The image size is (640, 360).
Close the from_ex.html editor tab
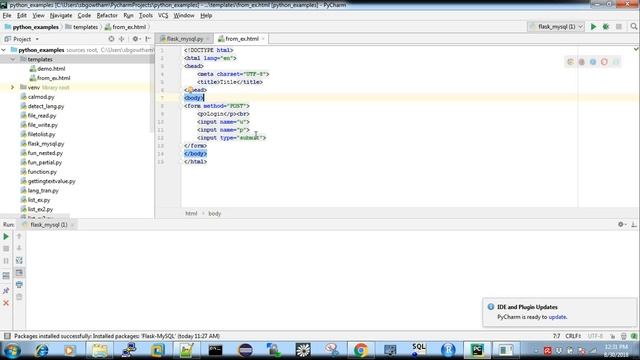263,39
